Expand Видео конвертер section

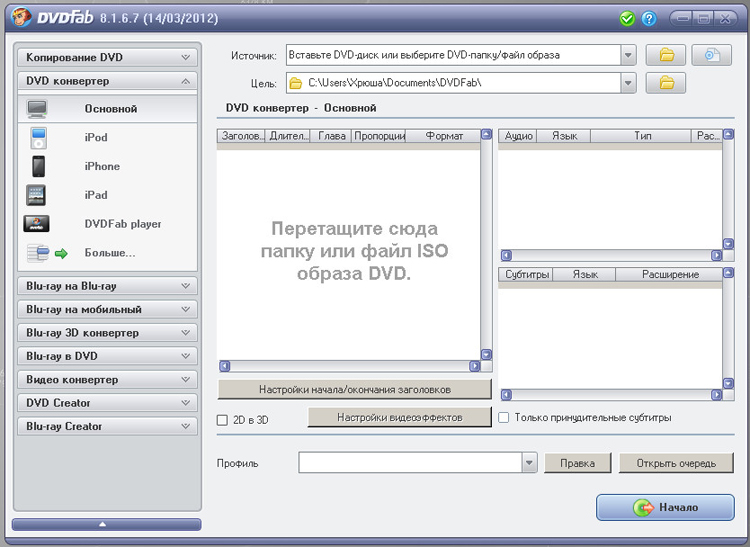(107, 380)
